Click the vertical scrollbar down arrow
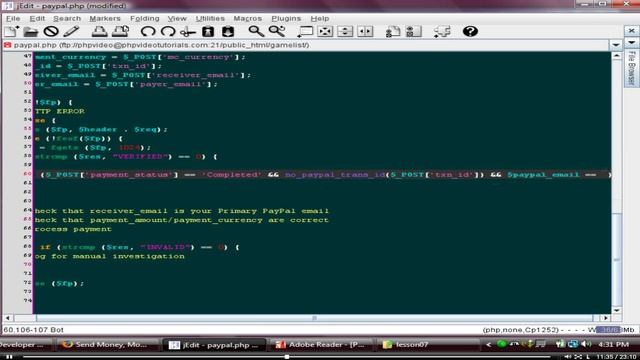 point(616,310)
